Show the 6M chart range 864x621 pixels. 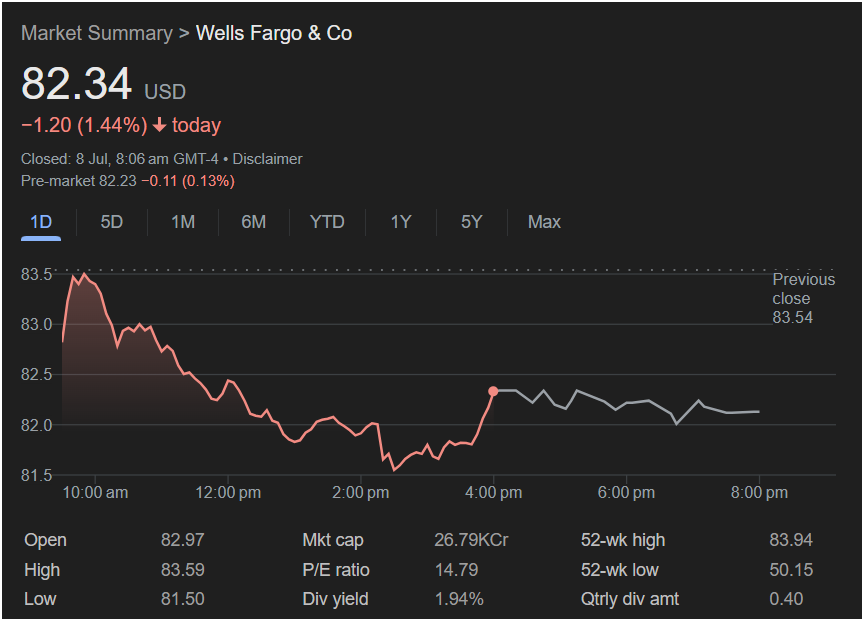point(253,222)
